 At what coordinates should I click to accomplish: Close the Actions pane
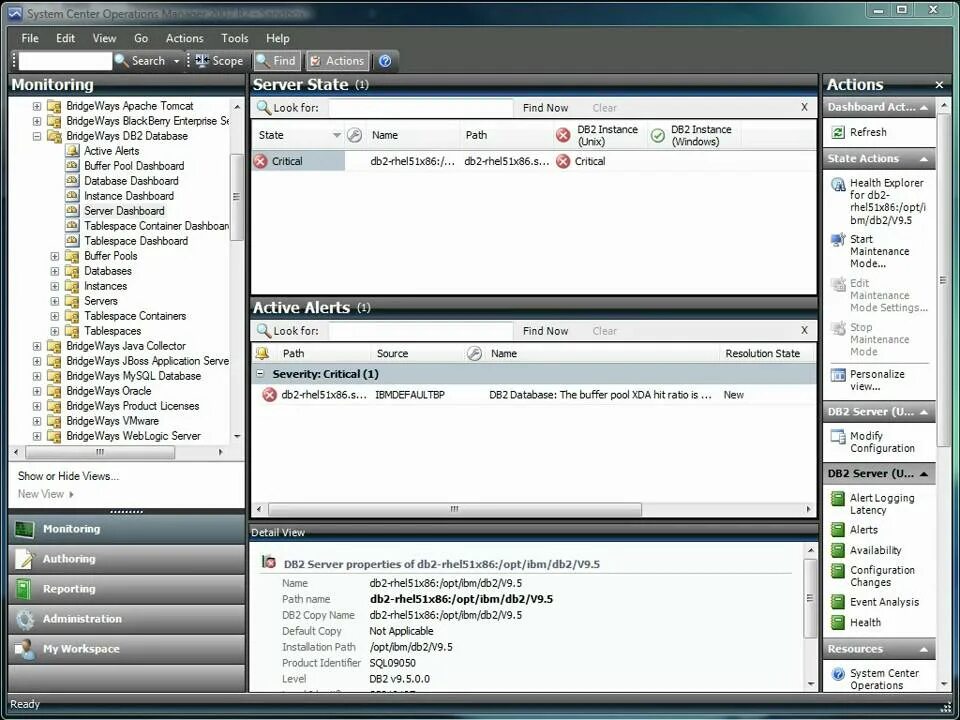click(939, 85)
